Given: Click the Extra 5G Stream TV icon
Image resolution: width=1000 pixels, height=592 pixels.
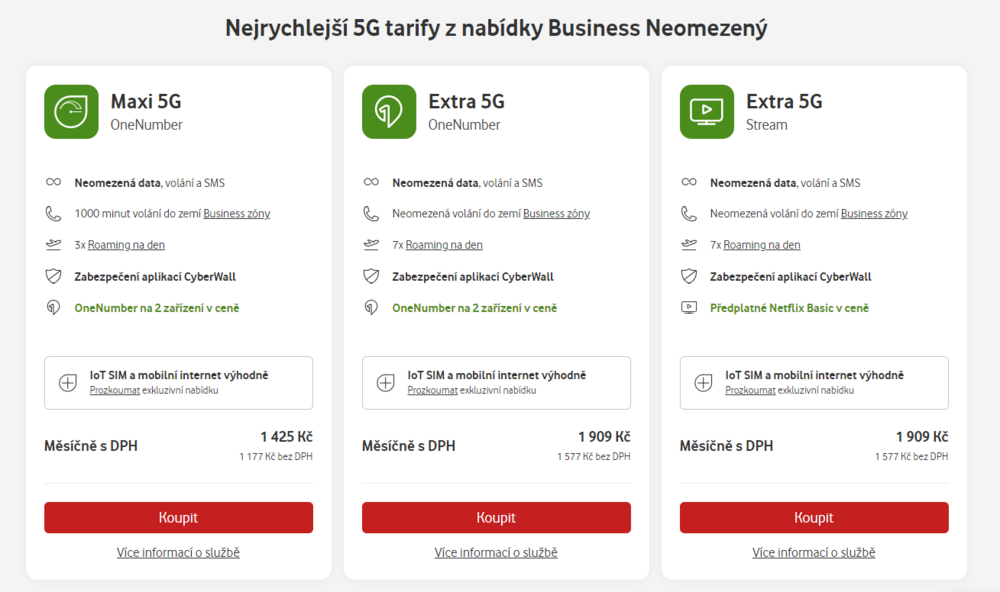Looking at the screenshot, I should tap(707, 111).
